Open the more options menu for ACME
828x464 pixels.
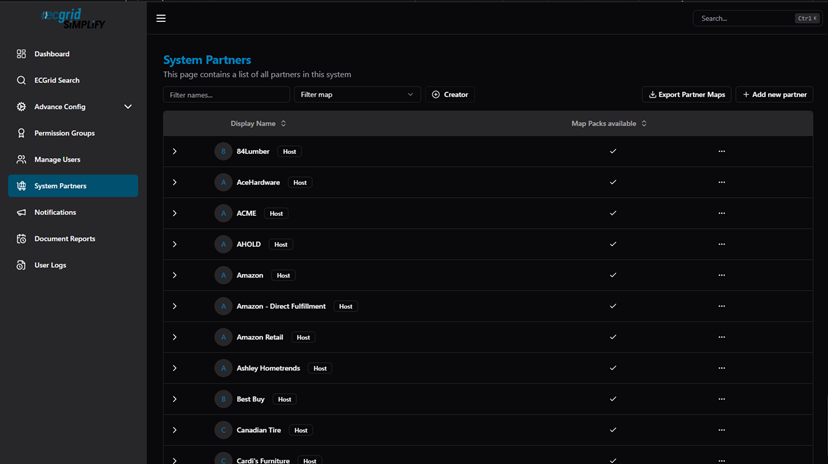pyautogui.click(x=722, y=213)
